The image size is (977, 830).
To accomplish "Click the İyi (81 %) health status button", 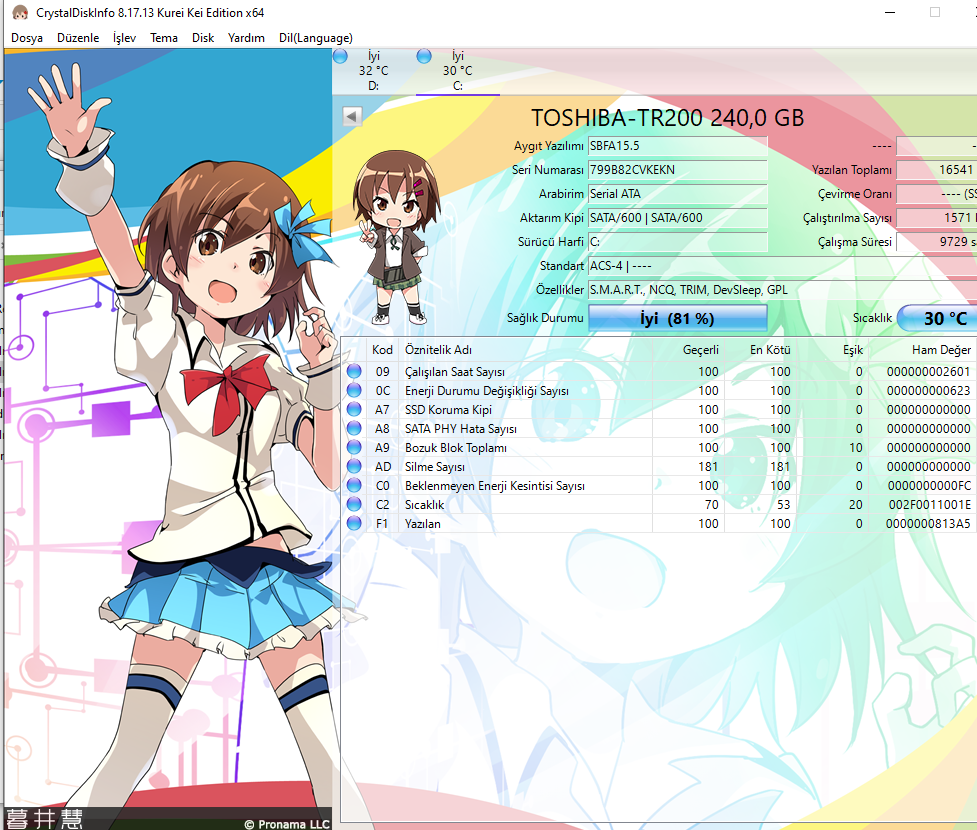I will (x=677, y=318).
